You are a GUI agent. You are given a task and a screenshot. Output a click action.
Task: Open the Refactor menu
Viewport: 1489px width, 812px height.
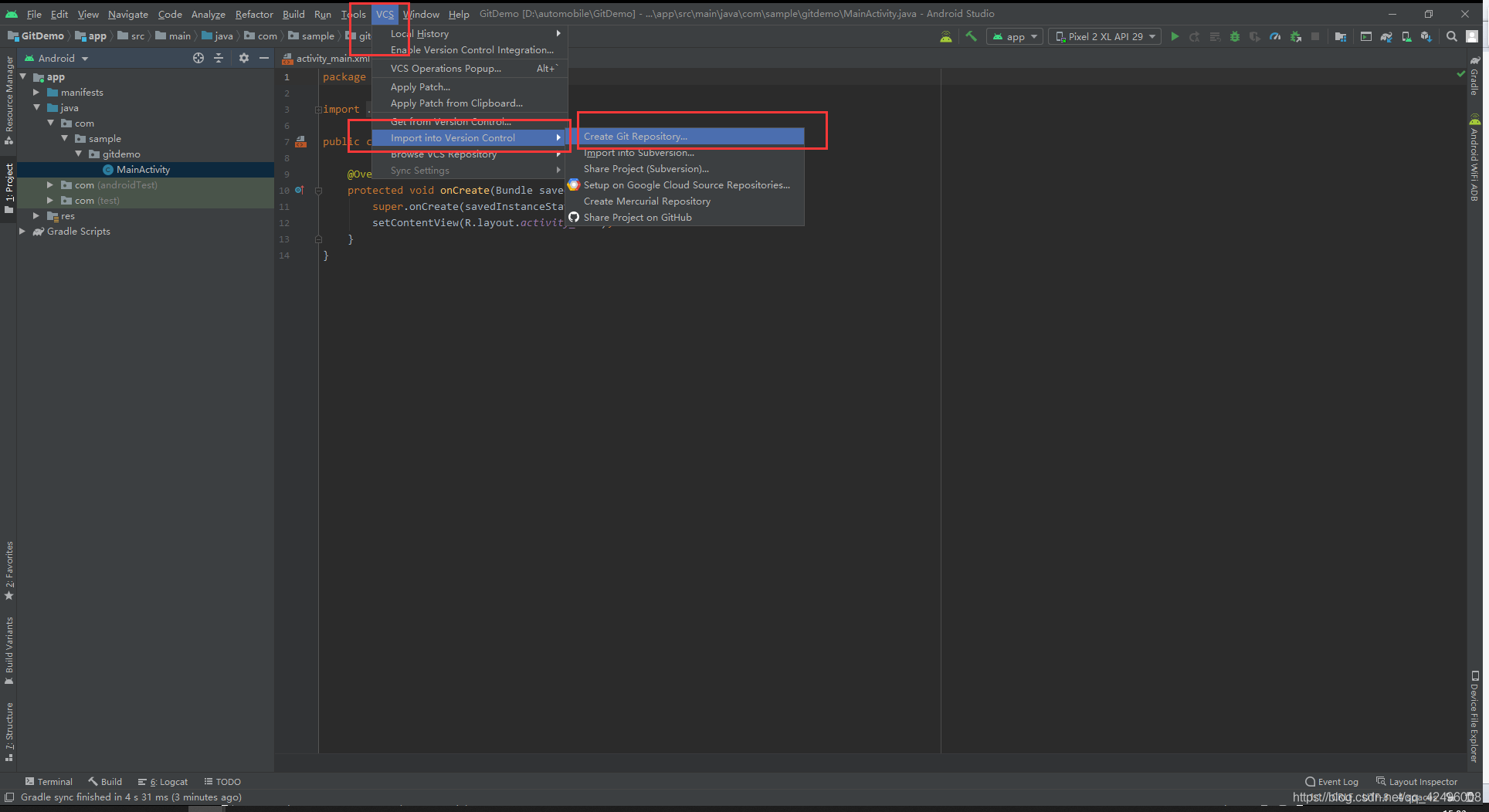click(x=254, y=14)
